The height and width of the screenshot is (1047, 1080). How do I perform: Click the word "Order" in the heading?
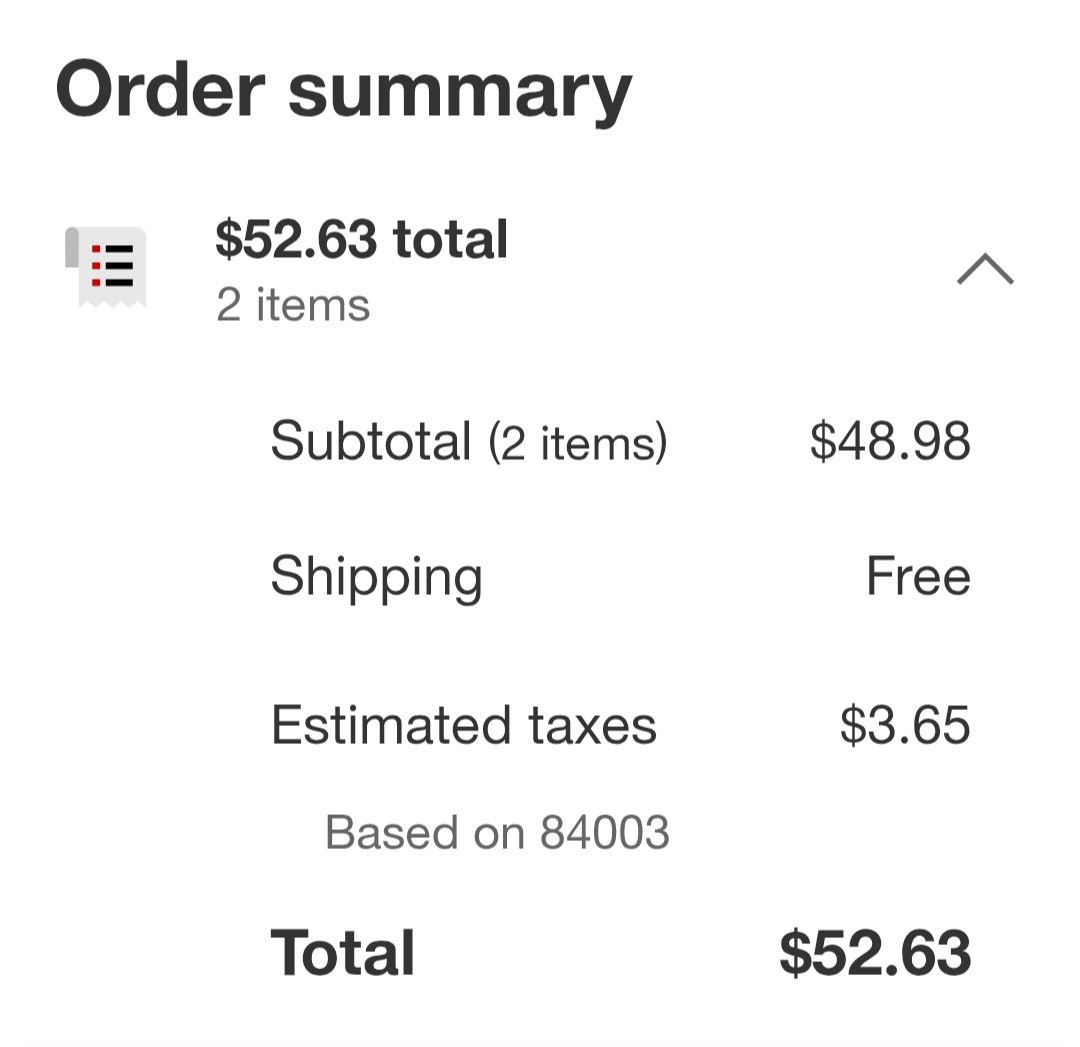(x=160, y=89)
